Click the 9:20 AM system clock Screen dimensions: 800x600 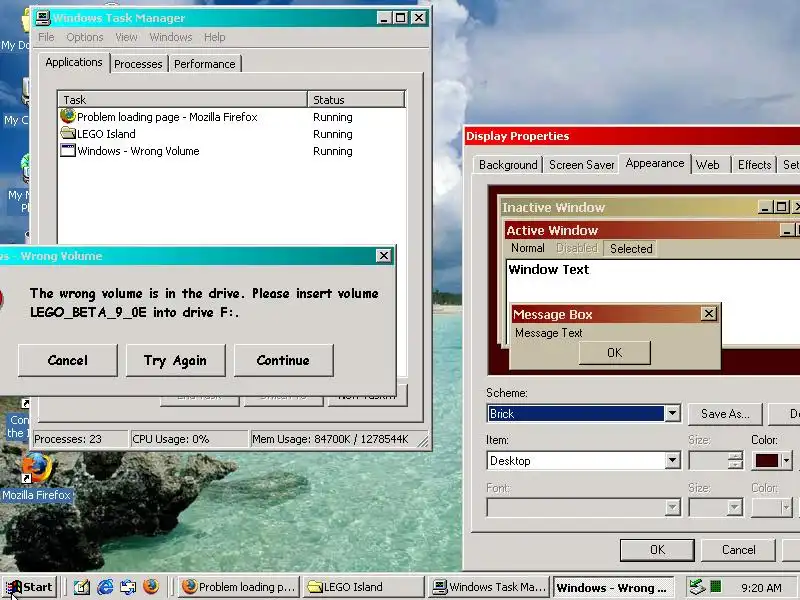click(x=761, y=588)
